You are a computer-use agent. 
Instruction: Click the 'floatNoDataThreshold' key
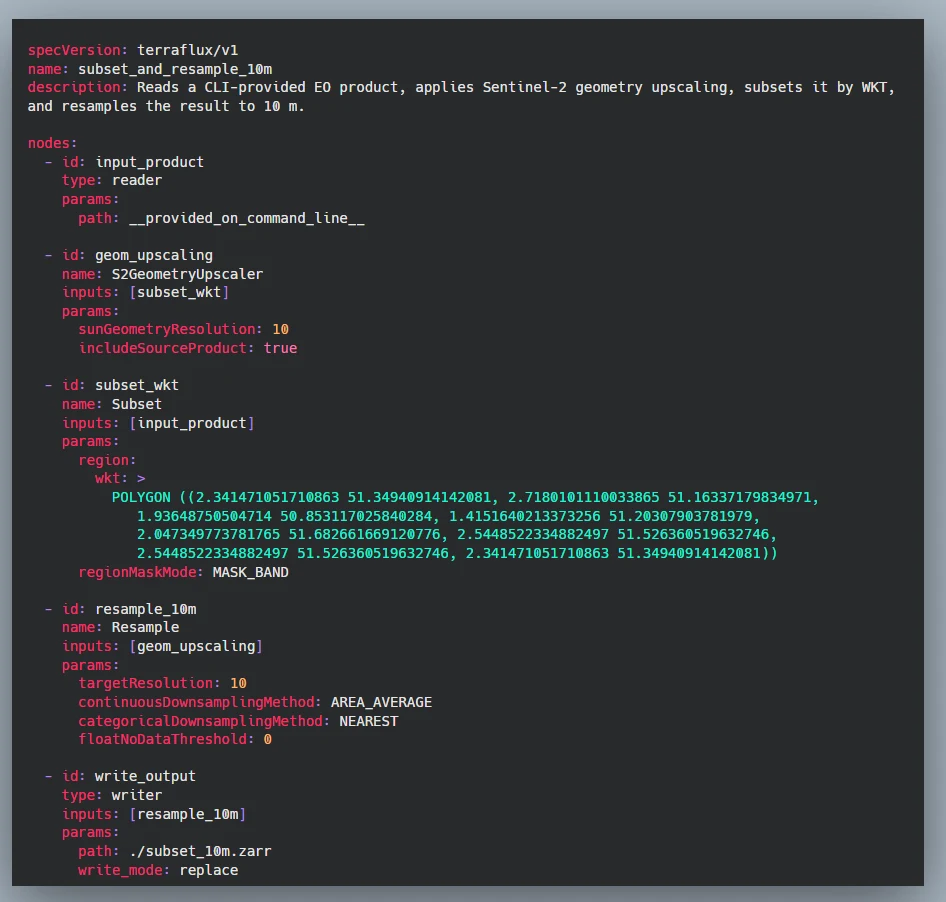(x=162, y=740)
